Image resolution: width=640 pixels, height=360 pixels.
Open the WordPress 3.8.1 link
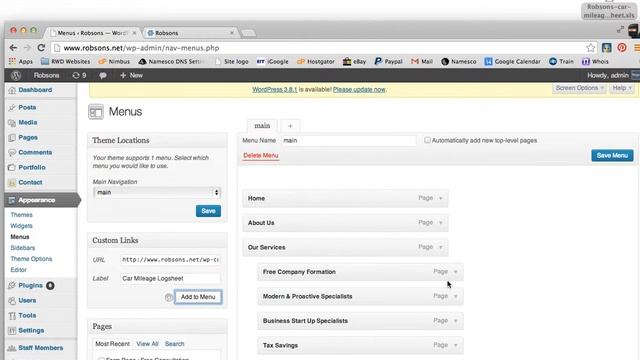point(275,89)
